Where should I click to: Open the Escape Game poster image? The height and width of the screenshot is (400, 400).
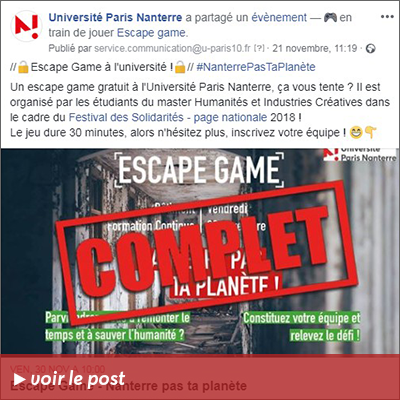200,252
